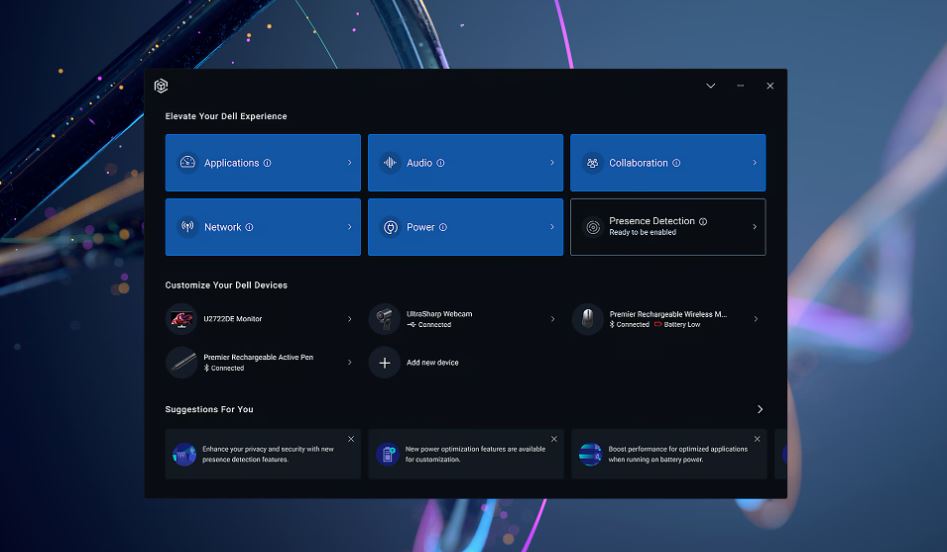Open the Presence Detection tile arrow

tap(754, 227)
